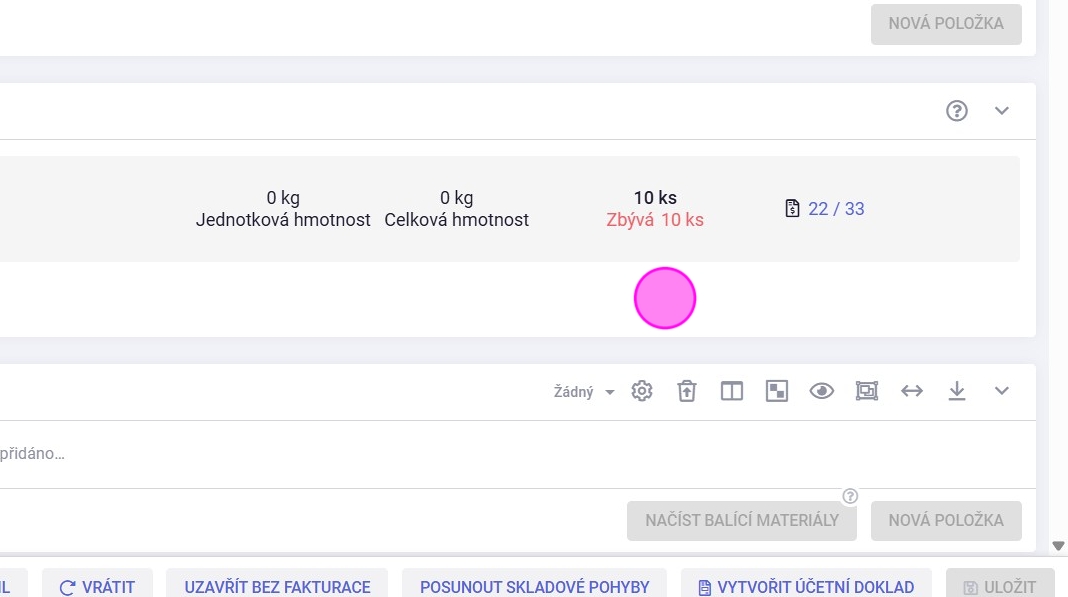Click the Vrátit button
The width and height of the screenshot is (1068, 597).
(97, 586)
